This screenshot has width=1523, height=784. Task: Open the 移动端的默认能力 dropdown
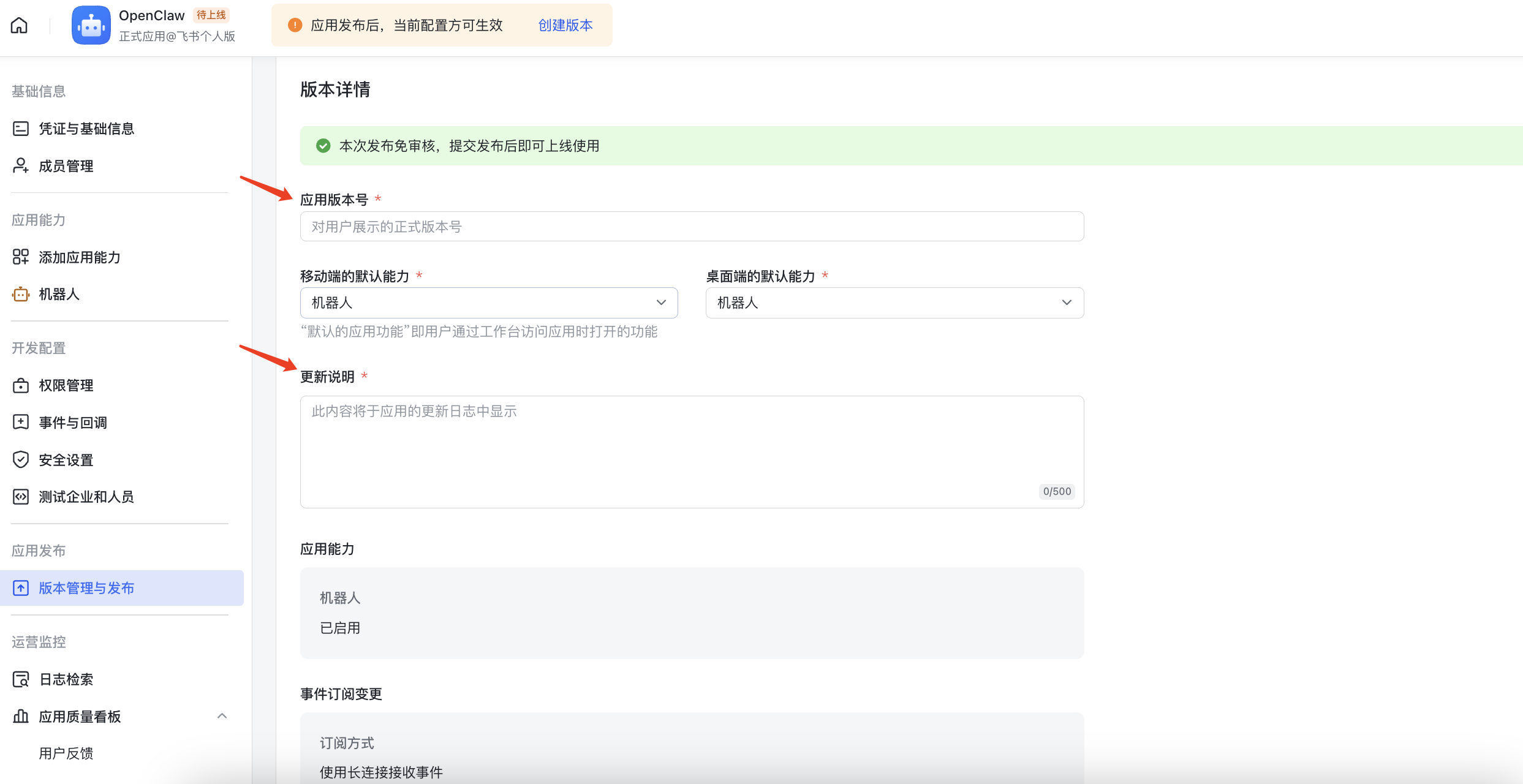click(x=488, y=303)
